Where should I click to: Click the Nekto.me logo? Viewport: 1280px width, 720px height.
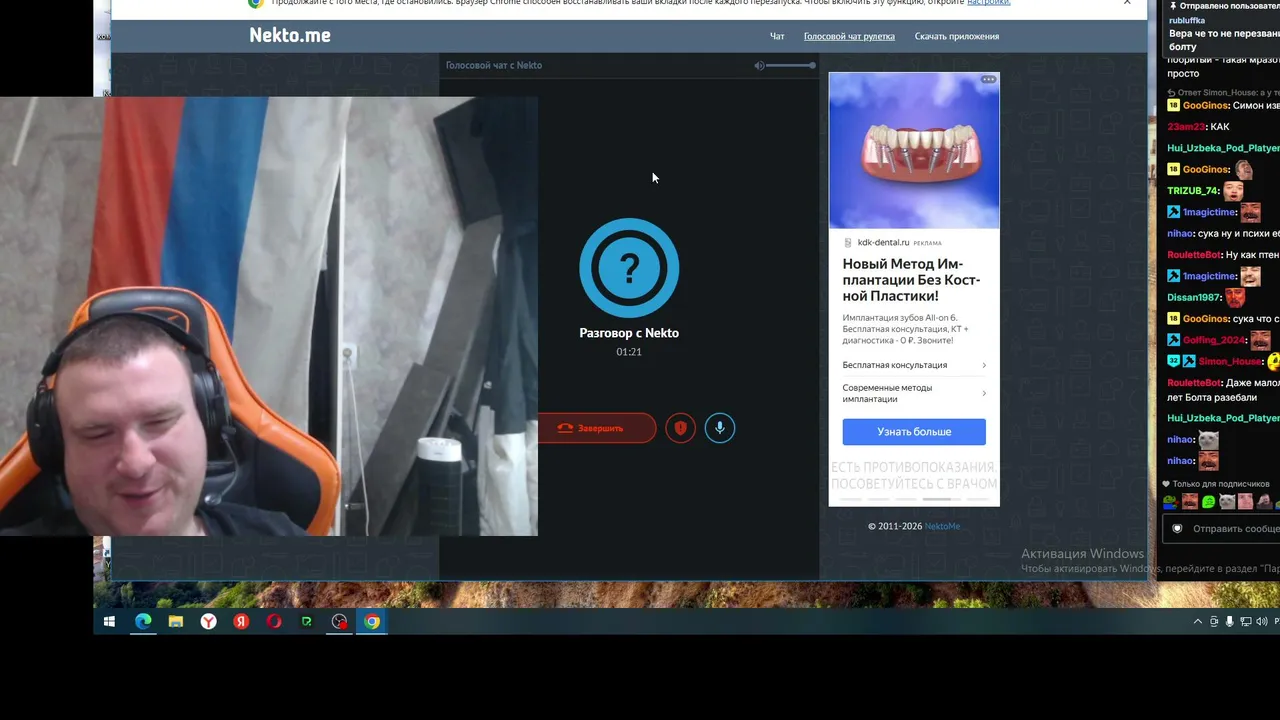click(290, 35)
